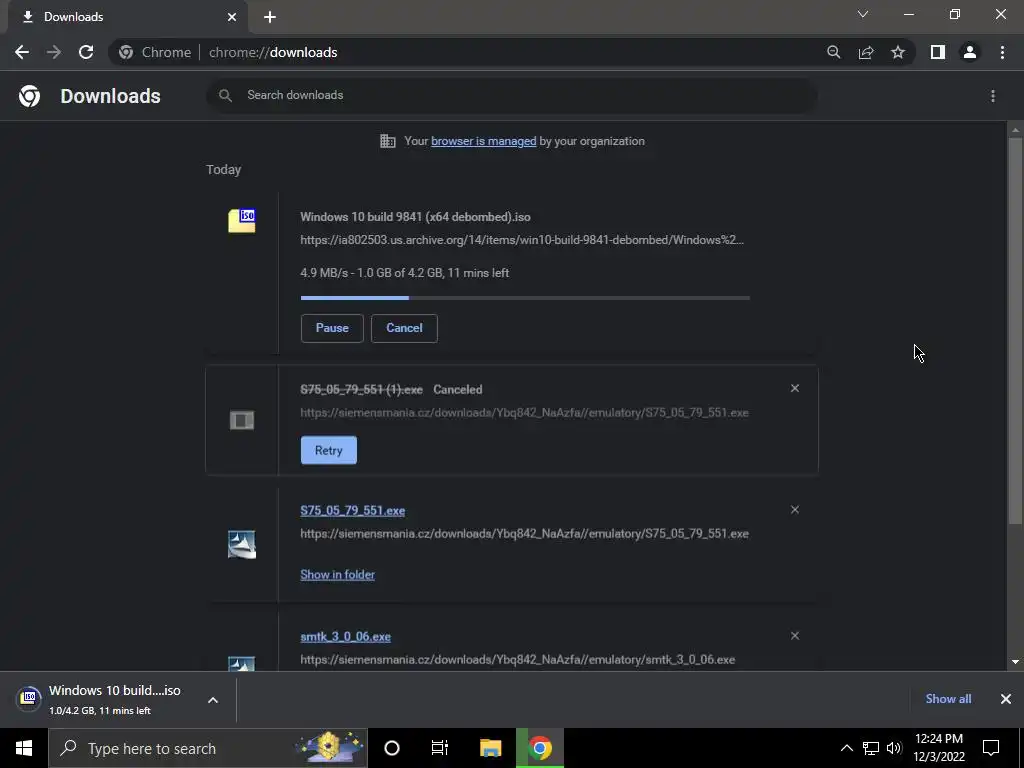Show hidden system tray icons
The image size is (1024, 768).
pyautogui.click(x=846, y=748)
